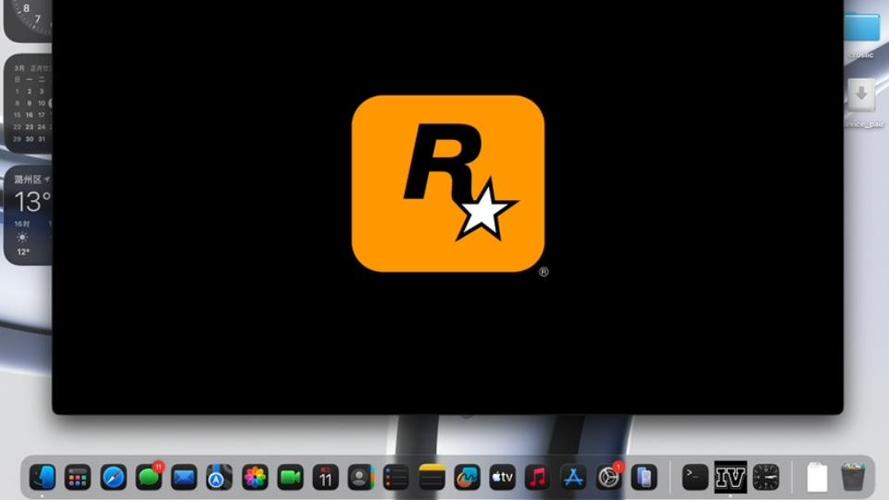889x500 pixels.
Task: Launch FaceTime from the Dock
Action: coord(290,477)
